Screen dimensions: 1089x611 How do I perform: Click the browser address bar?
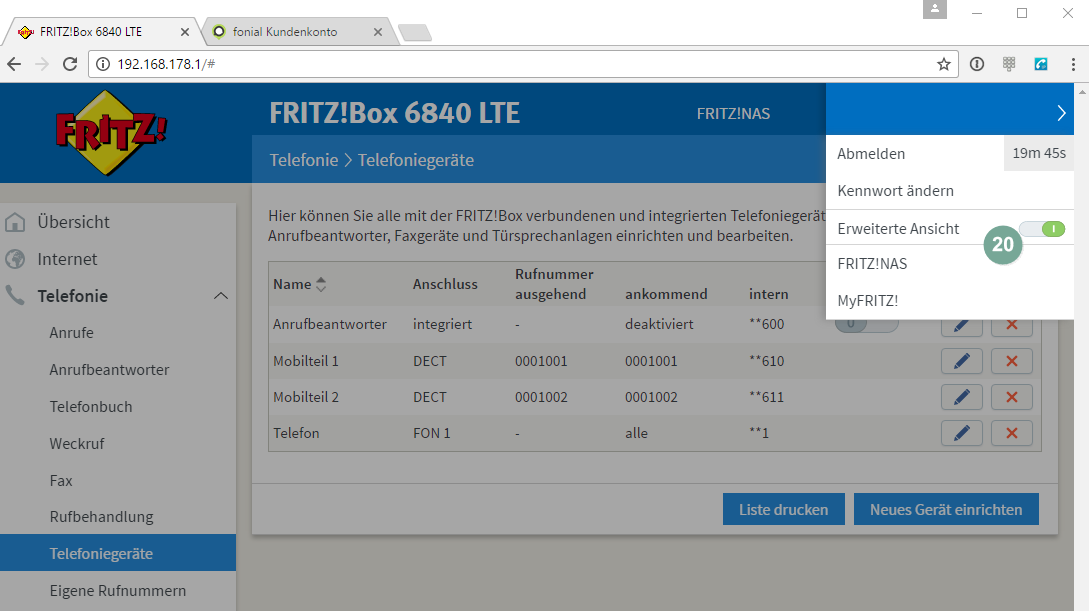pos(520,64)
